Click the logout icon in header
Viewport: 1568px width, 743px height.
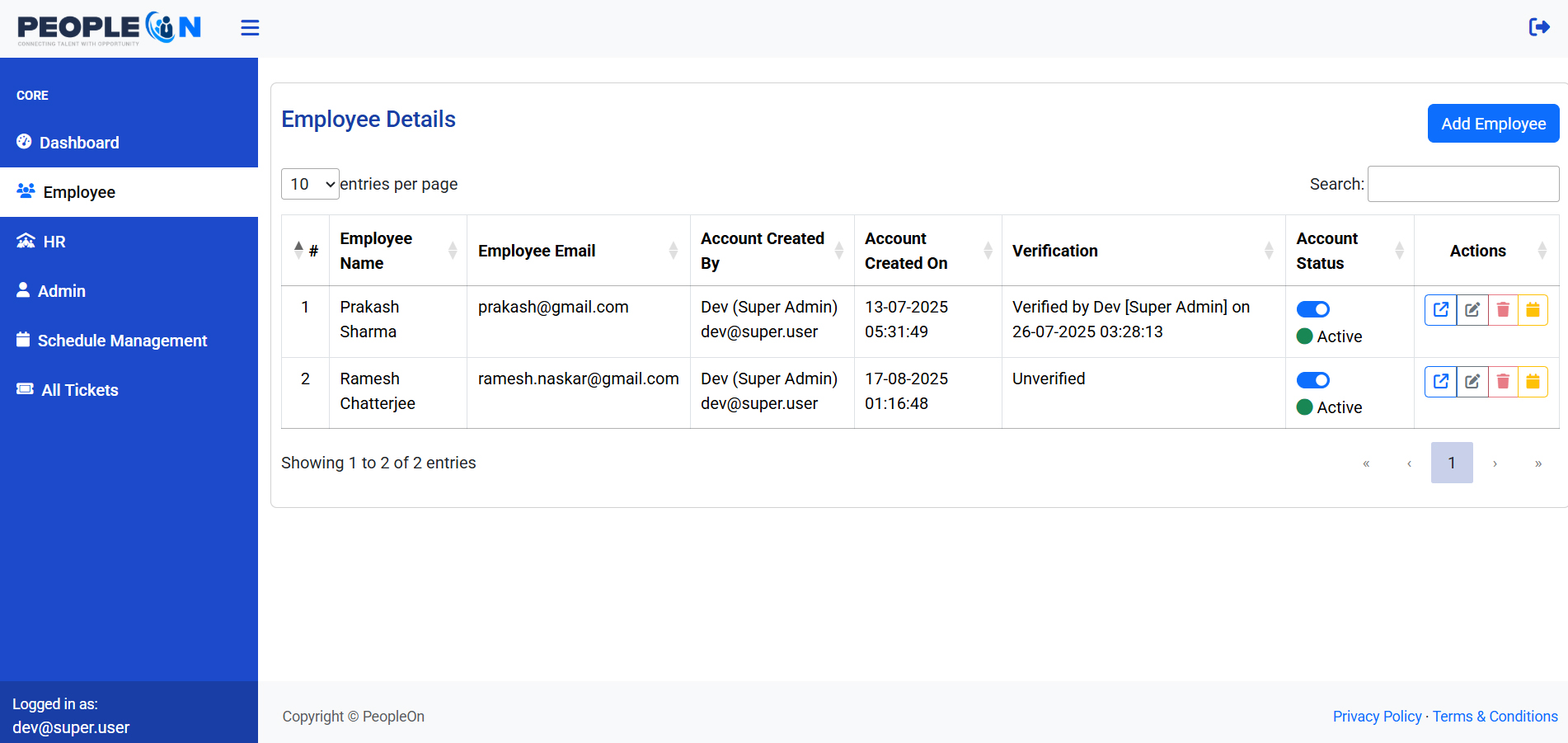click(1538, 27)
